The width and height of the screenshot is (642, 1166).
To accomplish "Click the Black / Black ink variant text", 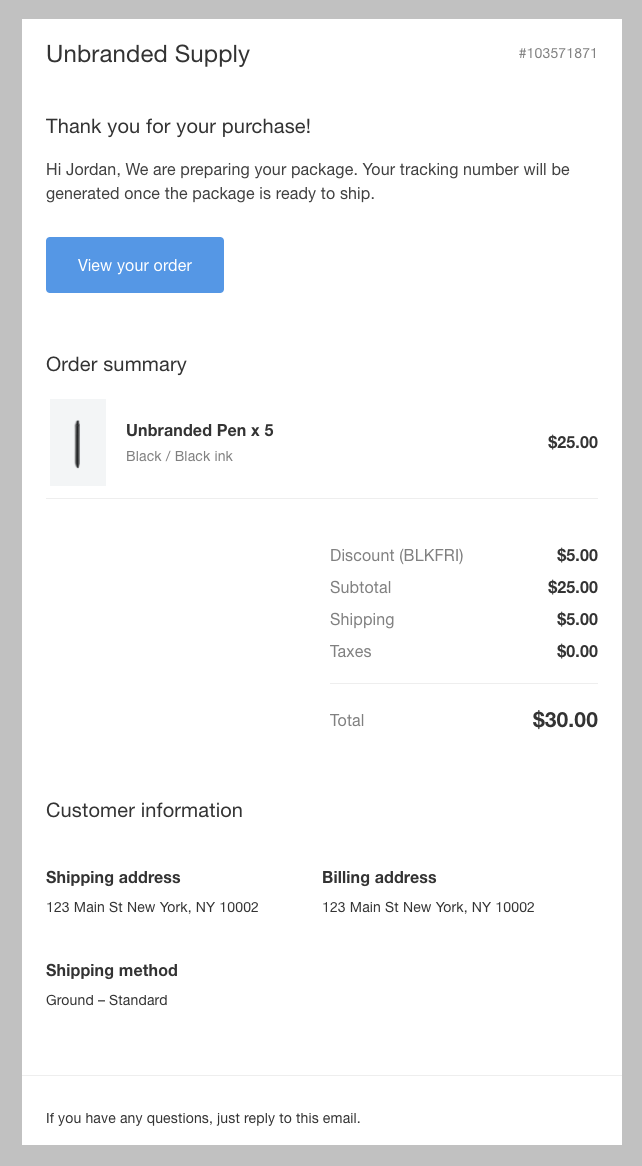I will 179,457.
